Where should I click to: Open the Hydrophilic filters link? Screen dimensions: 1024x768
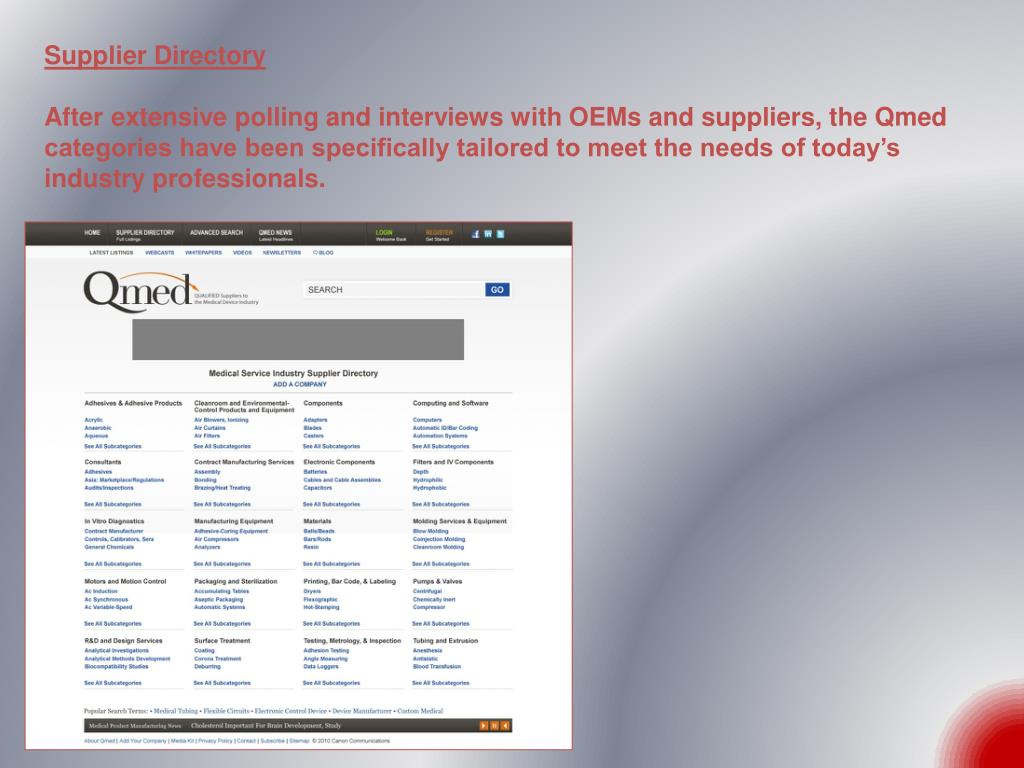pyautogui.click(x=428, y=480)
